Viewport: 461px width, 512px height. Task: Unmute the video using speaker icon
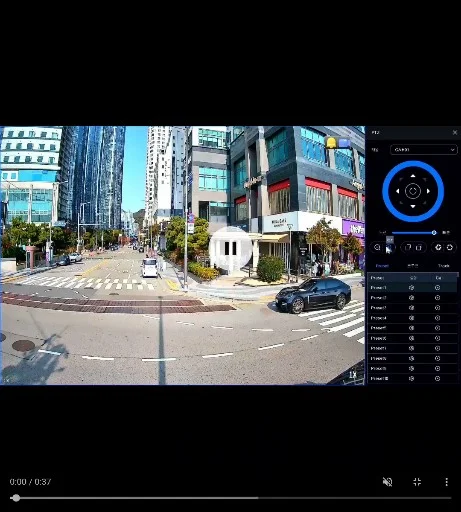pos(387,482)
